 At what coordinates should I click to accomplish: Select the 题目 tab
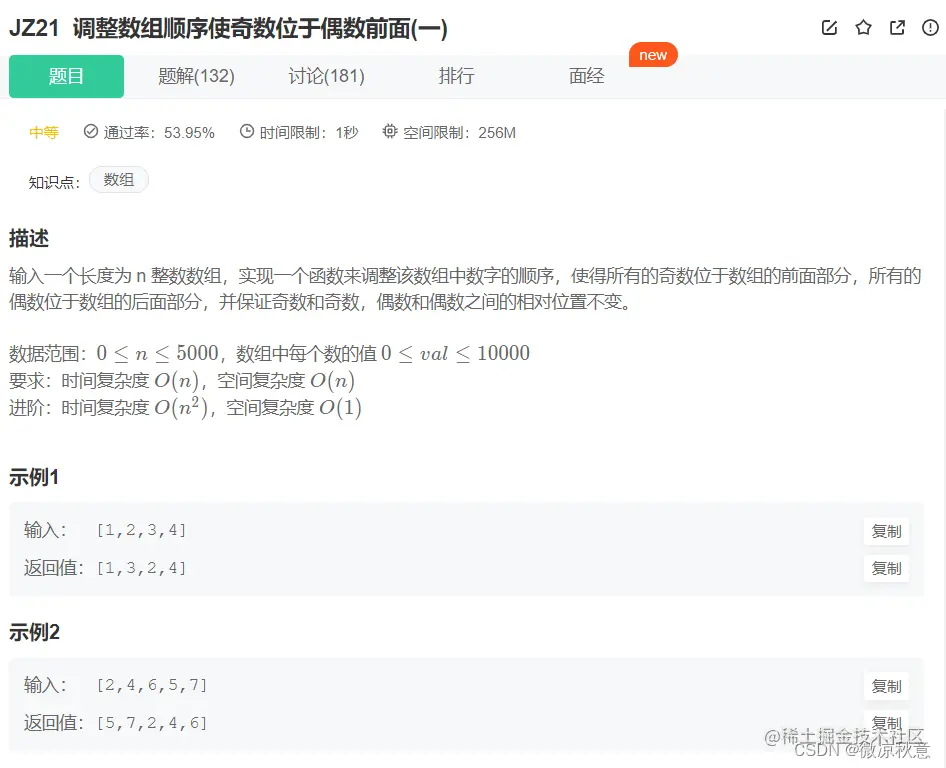click(x=66, y=76)
